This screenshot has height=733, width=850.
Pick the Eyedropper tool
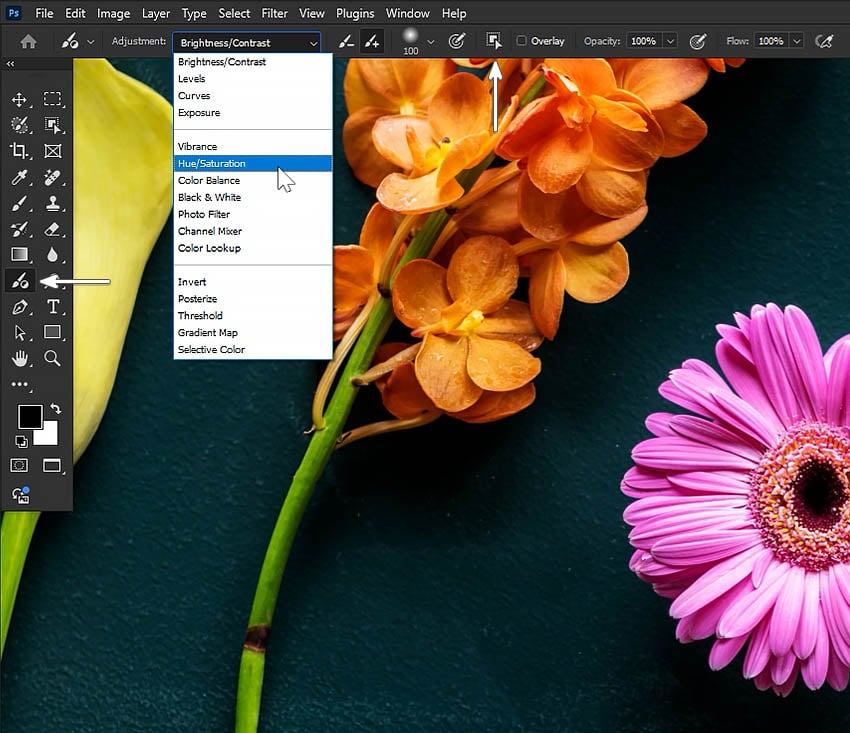click(19, 178)
